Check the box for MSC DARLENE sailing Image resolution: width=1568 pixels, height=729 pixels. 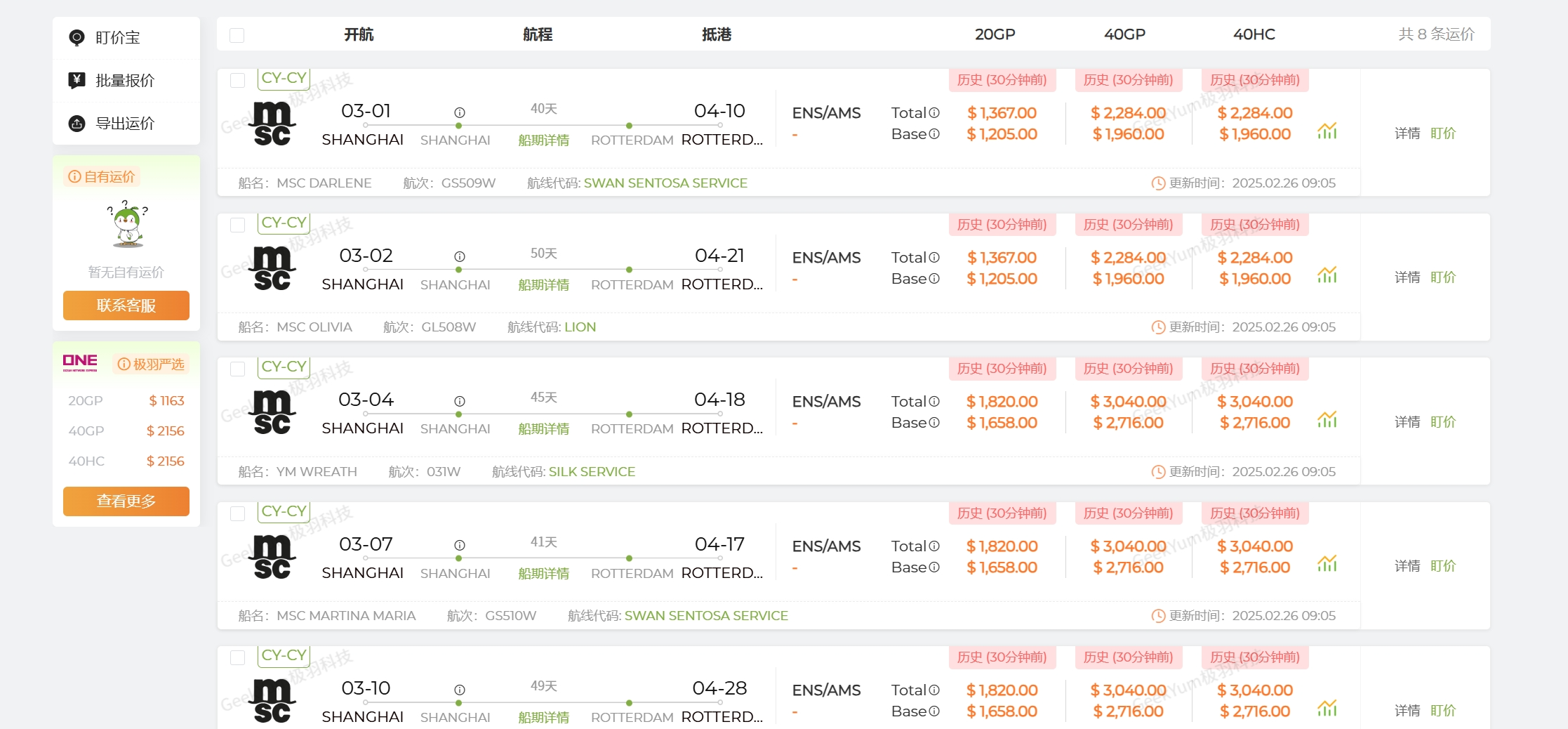(238, 81)
